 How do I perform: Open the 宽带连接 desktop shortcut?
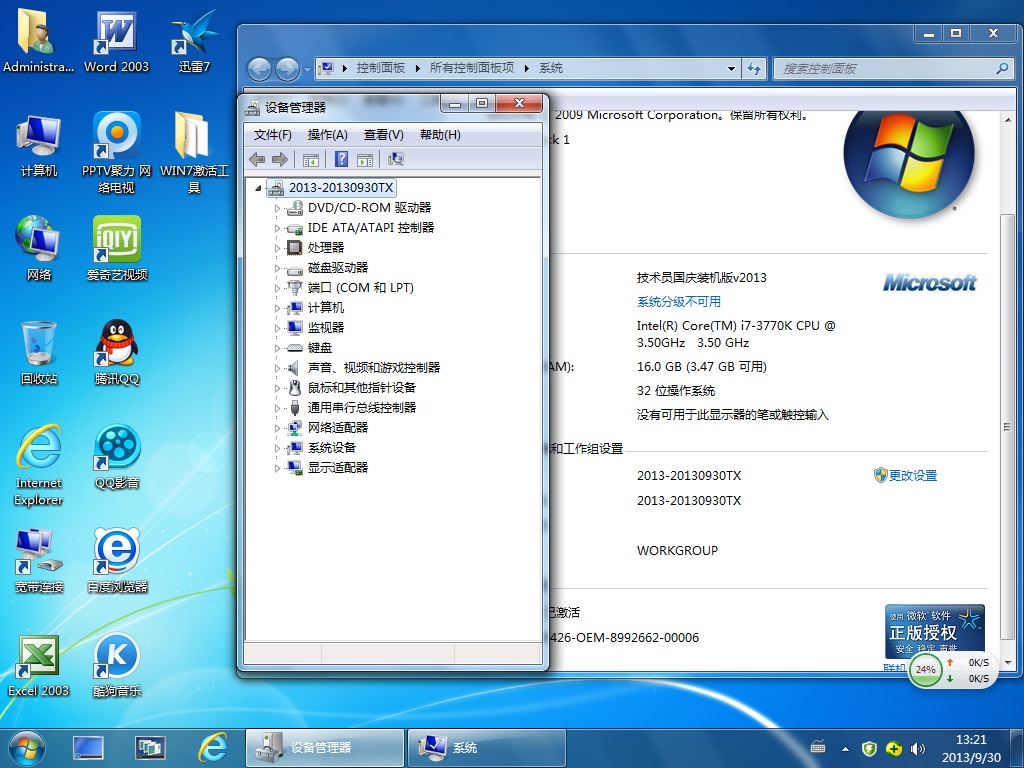pyautogui.click(x=39, y=560)
